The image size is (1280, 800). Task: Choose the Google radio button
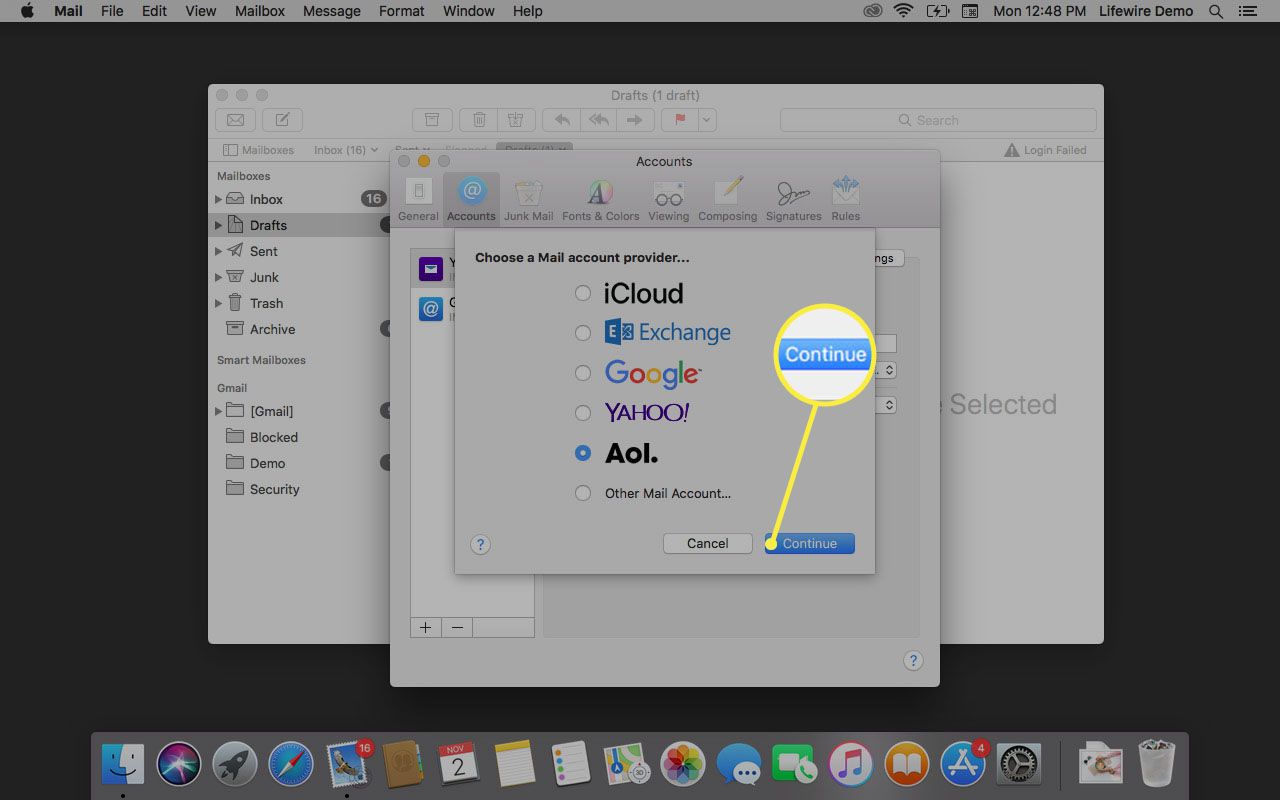tap(583, 373)
